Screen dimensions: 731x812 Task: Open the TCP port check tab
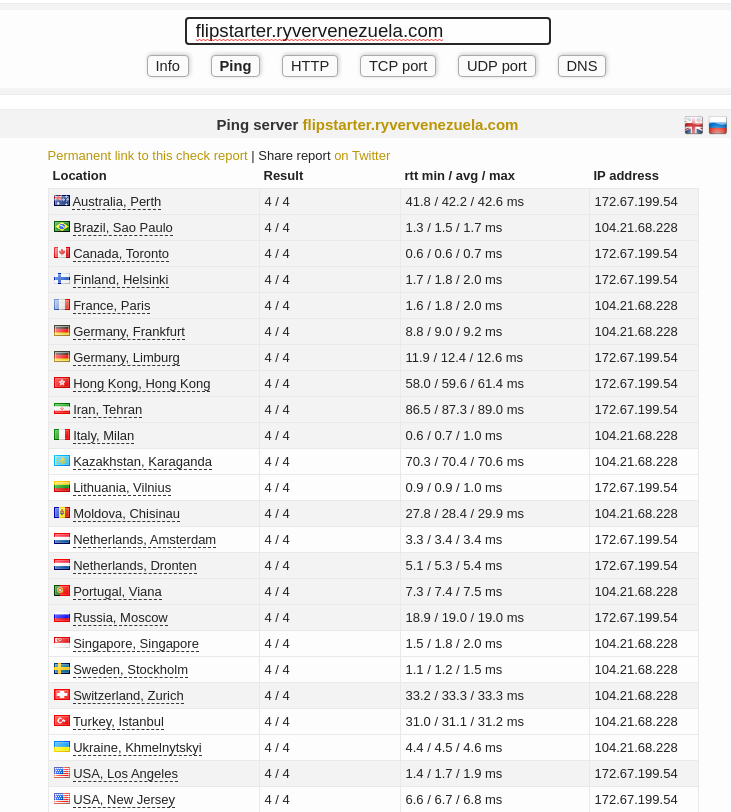click(398, 66)
